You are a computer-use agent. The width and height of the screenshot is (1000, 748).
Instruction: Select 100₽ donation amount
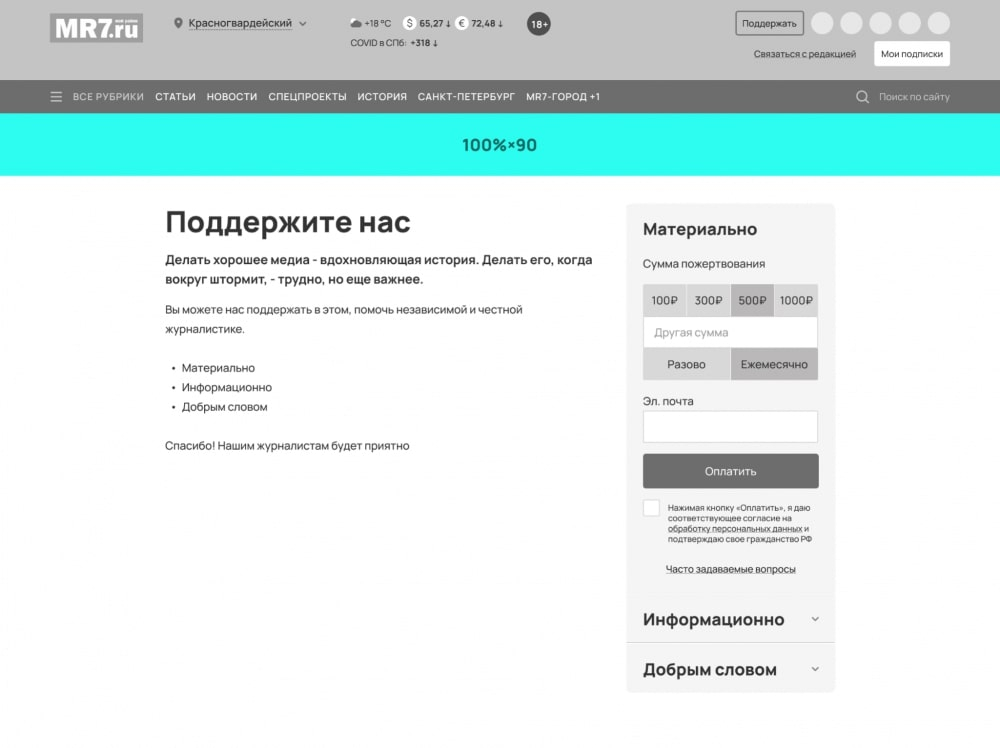tap(665, 300)
